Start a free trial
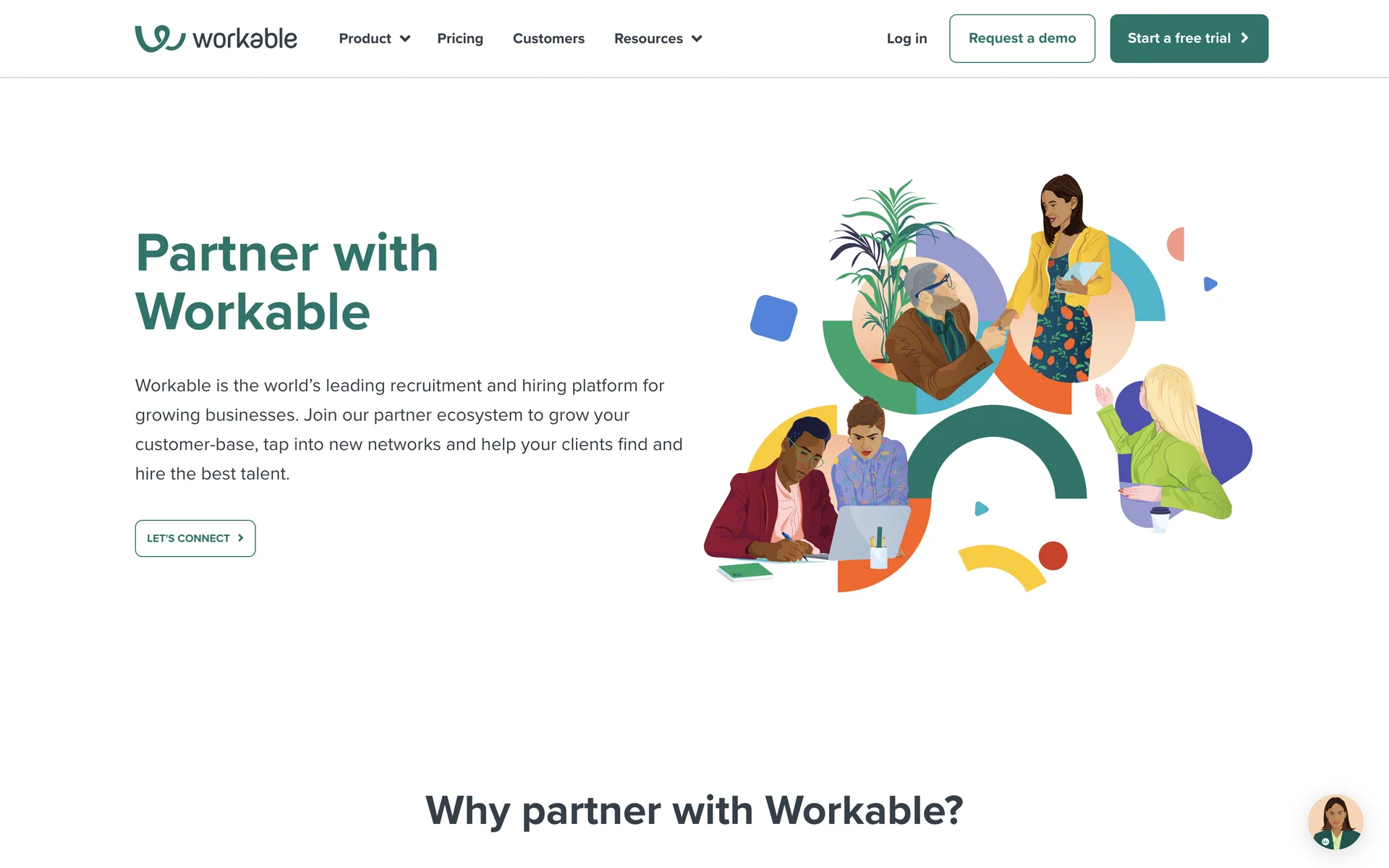The image size is (1389, 868). point(1189,38)
